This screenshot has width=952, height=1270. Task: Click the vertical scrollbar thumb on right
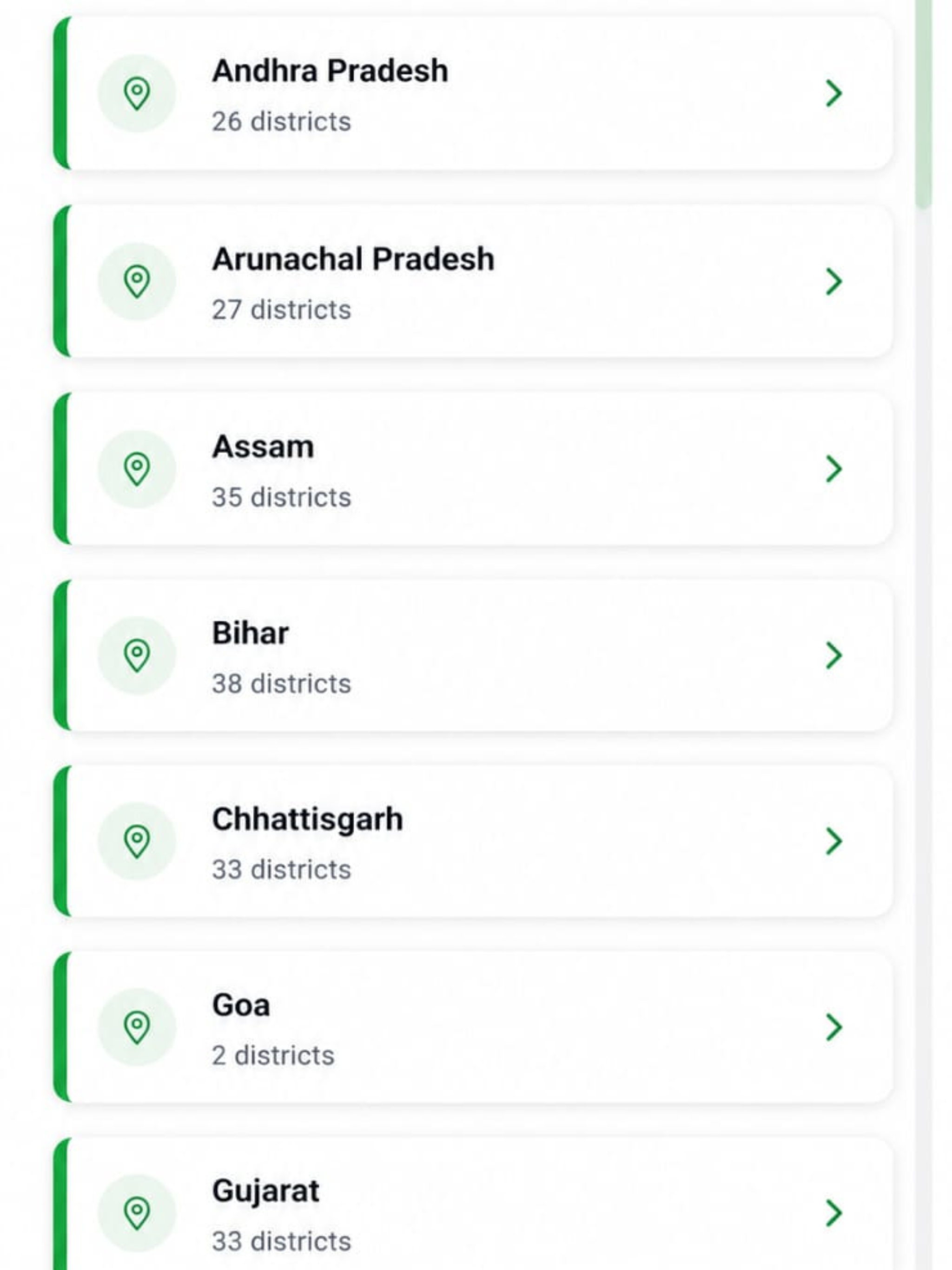coord(923,103)
